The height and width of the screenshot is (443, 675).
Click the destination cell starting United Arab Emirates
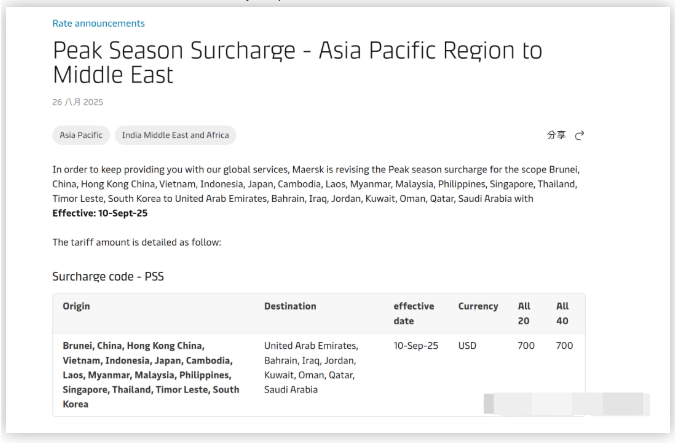coord(311,368)
